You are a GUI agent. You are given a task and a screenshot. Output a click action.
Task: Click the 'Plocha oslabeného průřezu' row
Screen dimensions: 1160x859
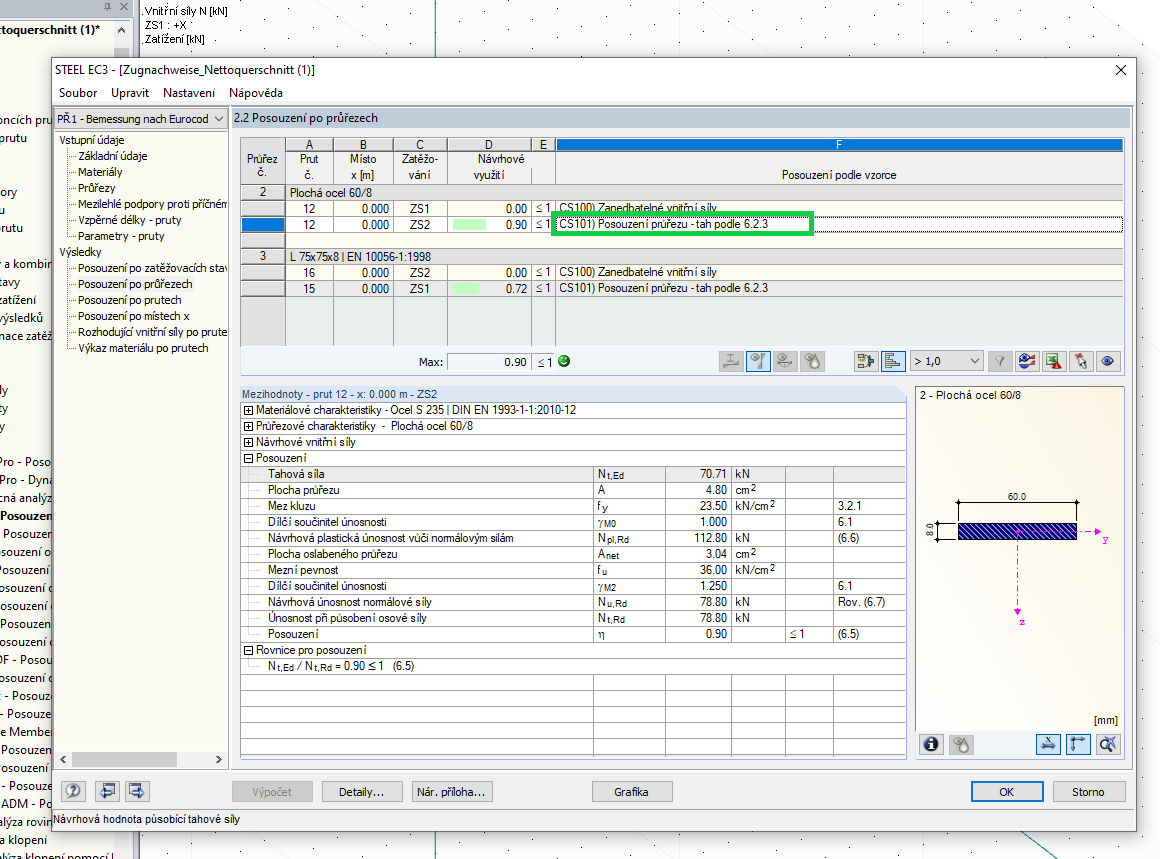(573, 554)
